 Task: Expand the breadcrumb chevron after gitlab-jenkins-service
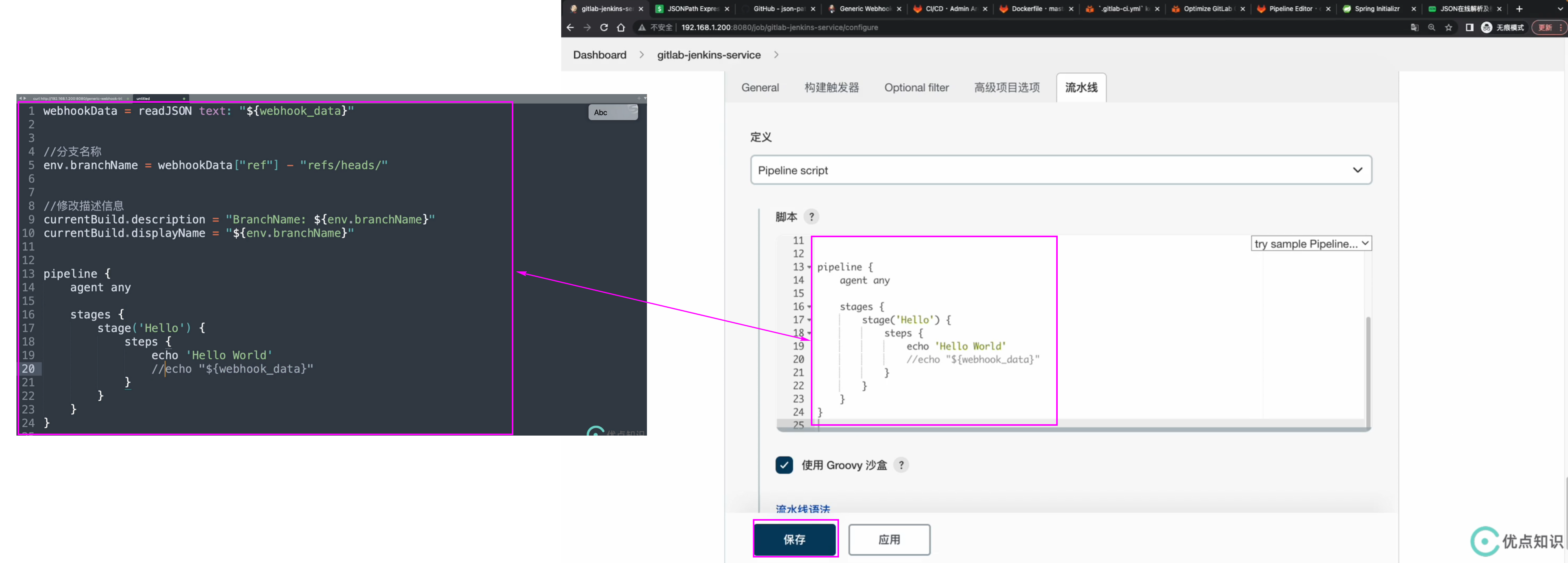click(x=776, y=55)
